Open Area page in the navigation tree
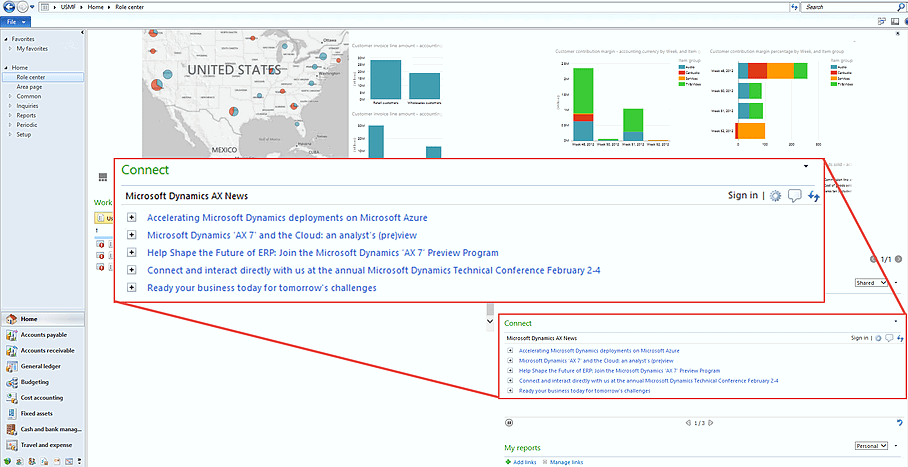The height and width of the screenshot is (467, 908). click(29, 87)
